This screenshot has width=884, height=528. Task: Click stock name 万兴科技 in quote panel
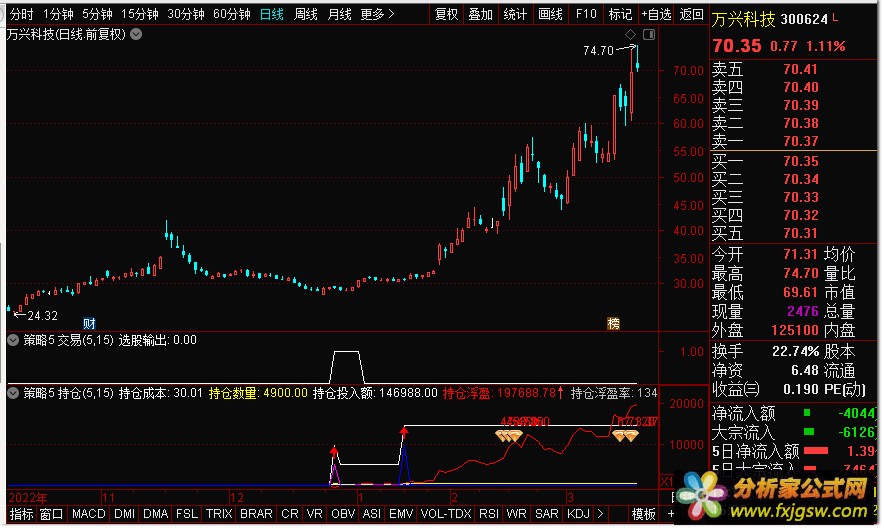(743, 20)
